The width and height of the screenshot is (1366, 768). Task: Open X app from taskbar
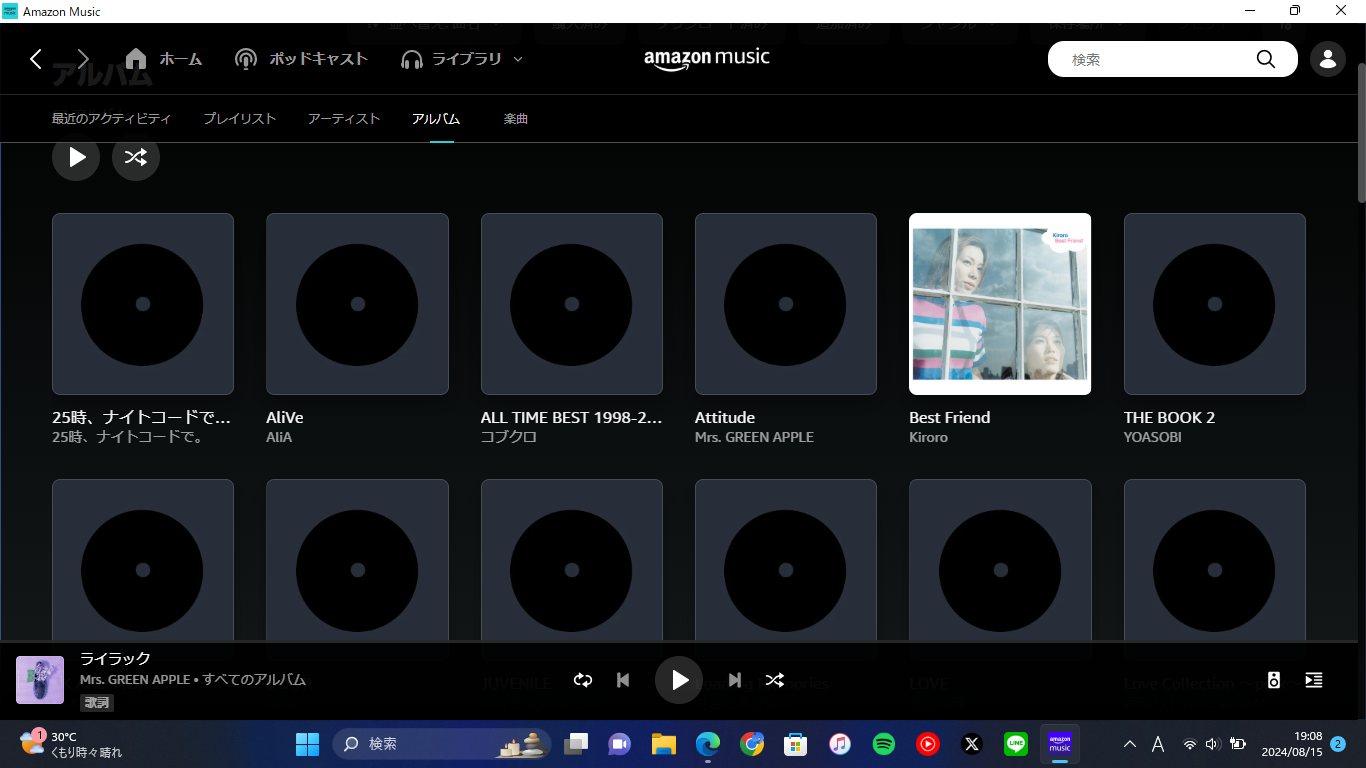tap(972, 744)
